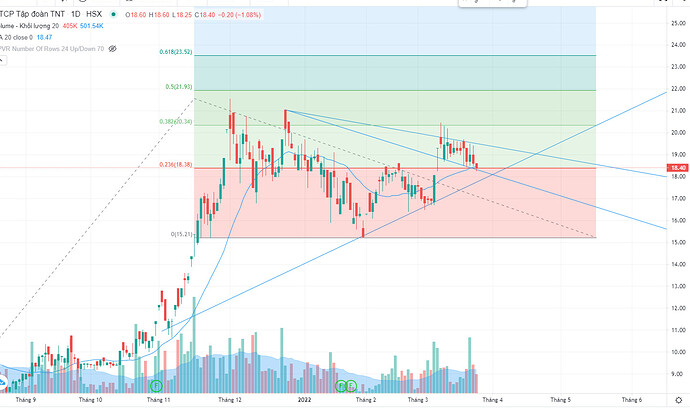Click the TradingView logo on chart corner
Screen dimensions: 690x409
point(3,382)
